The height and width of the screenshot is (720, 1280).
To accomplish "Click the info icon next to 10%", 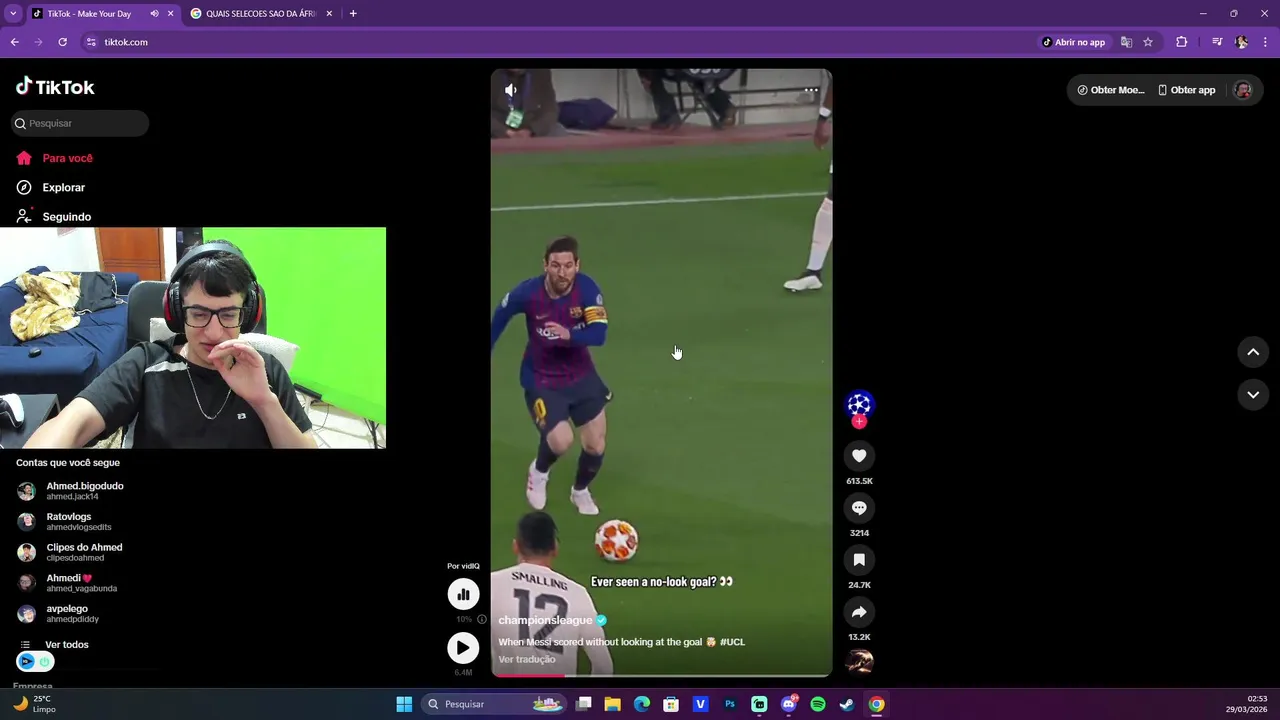I will click(x=482, y=620).
